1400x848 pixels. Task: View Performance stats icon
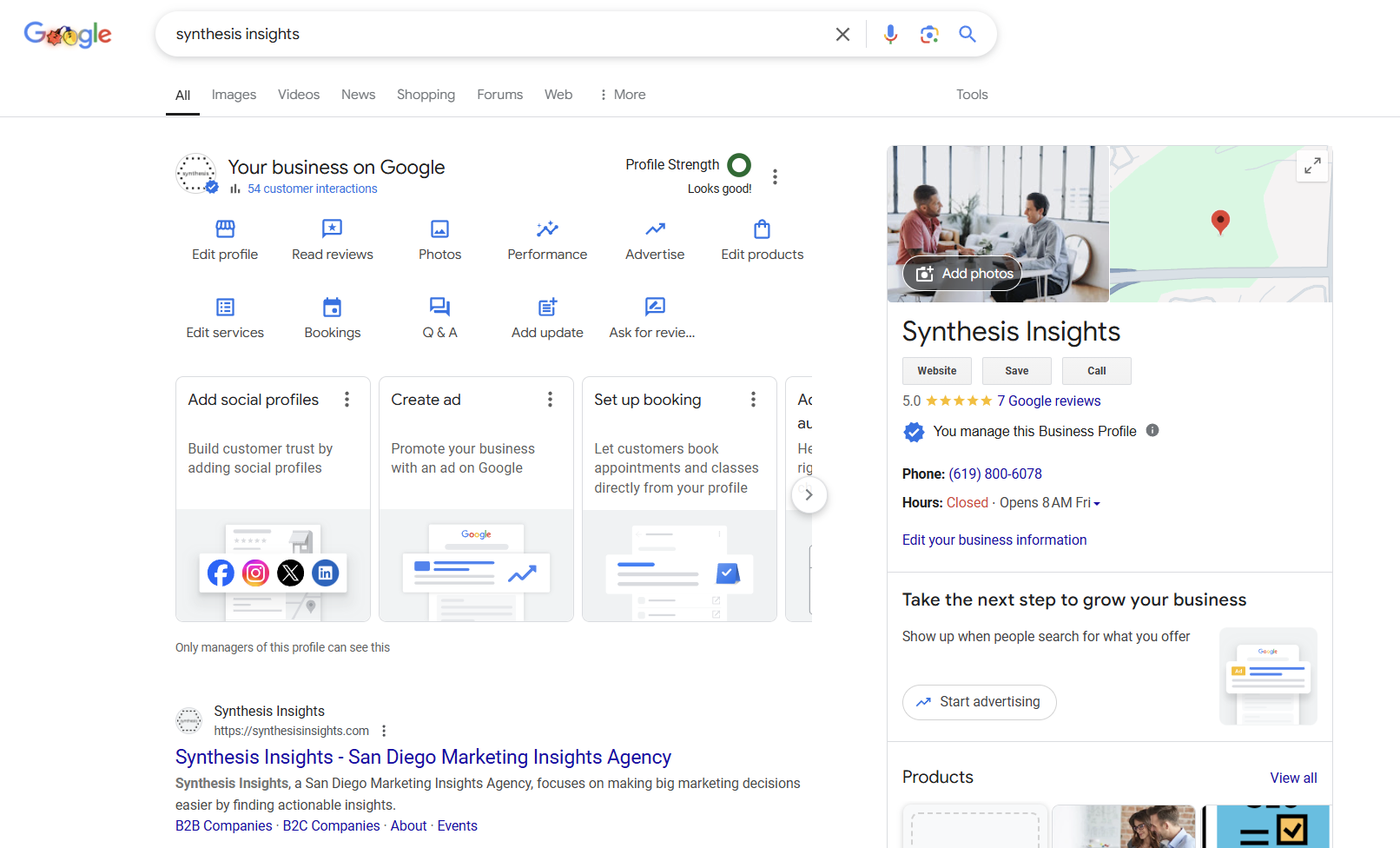[x=547, y=229]
